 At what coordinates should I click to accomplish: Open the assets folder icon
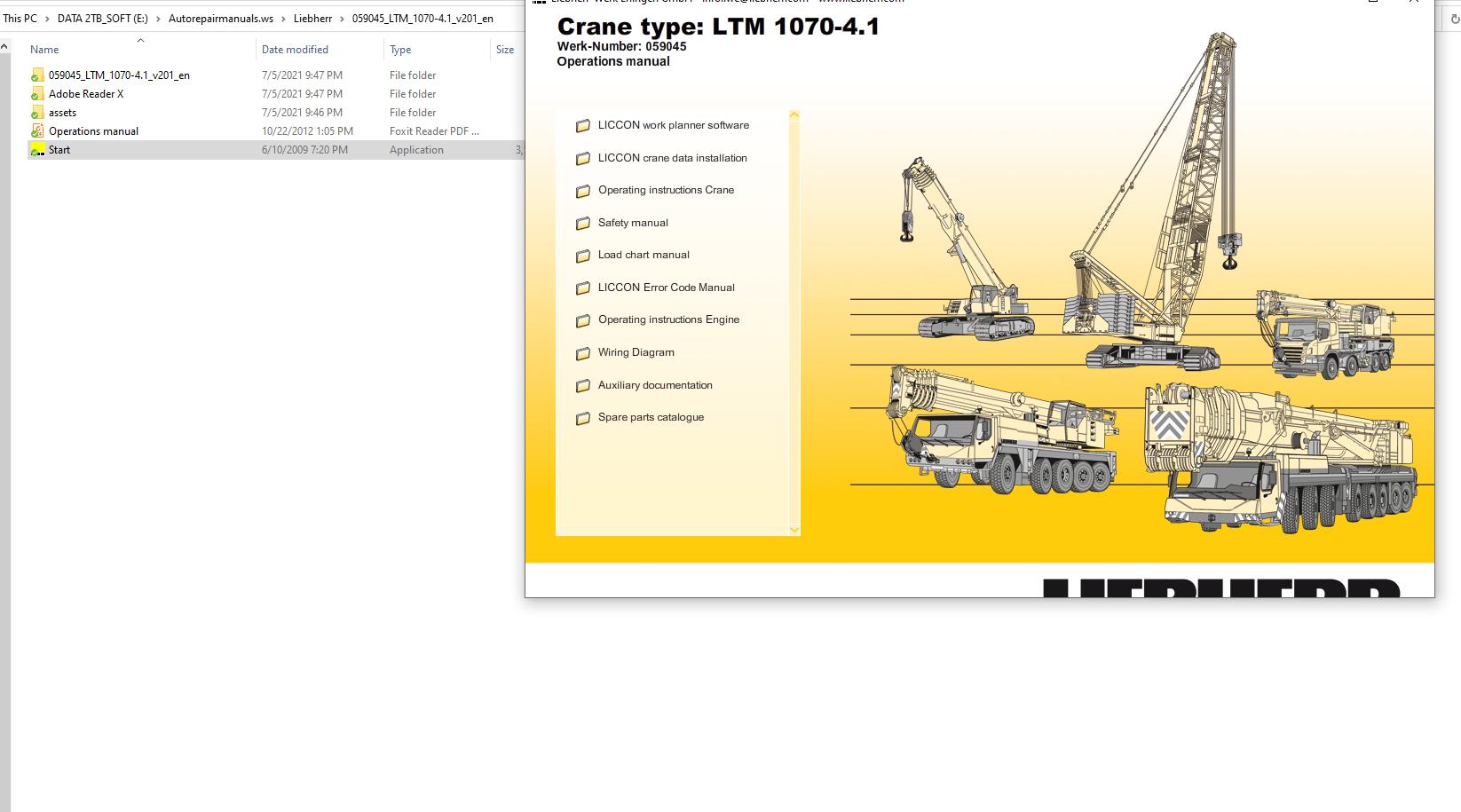pyautogui.click(x=37, y=112)
